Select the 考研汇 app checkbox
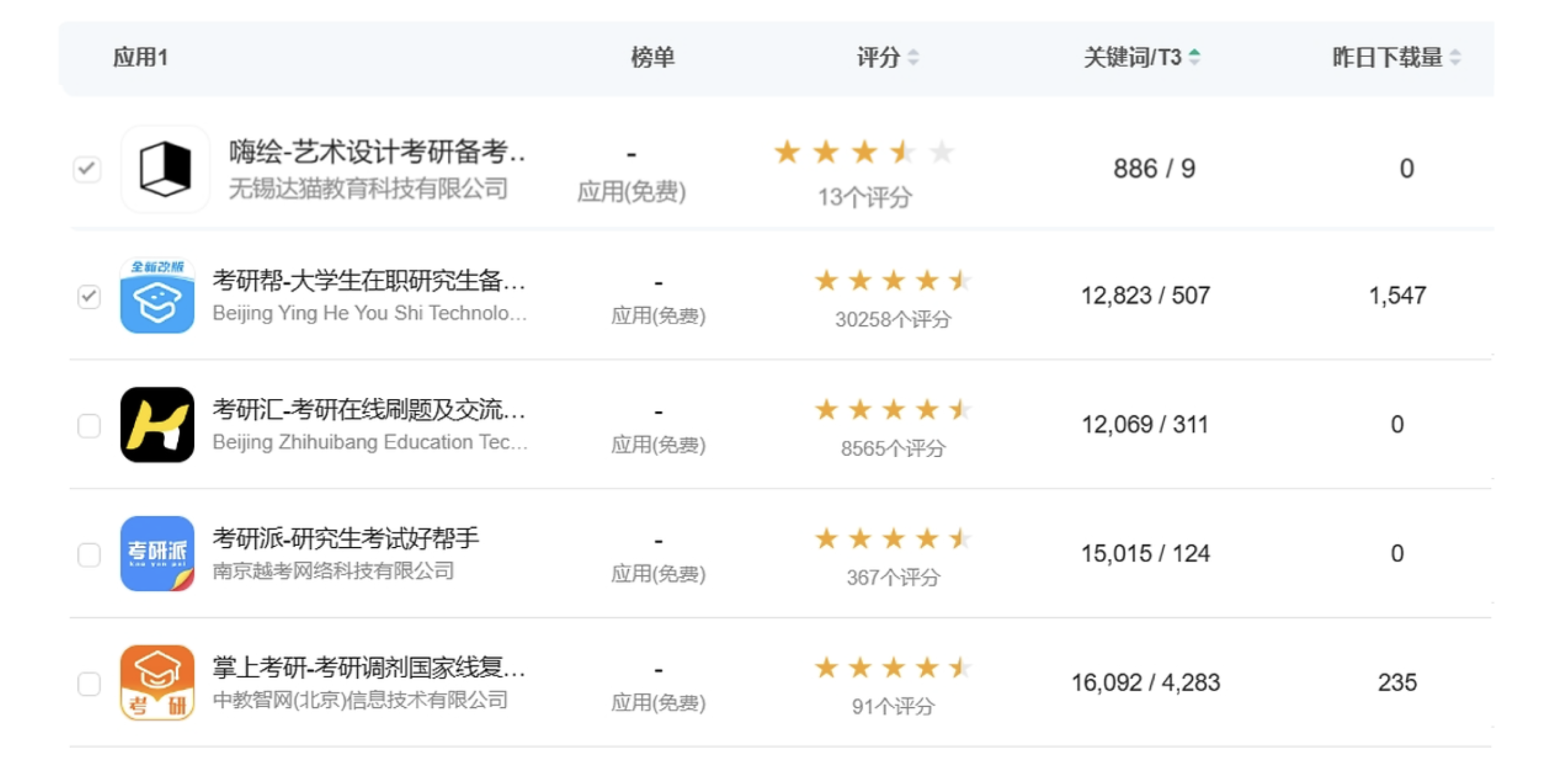Screen dimensions: 1568x765 coord(89,426)
